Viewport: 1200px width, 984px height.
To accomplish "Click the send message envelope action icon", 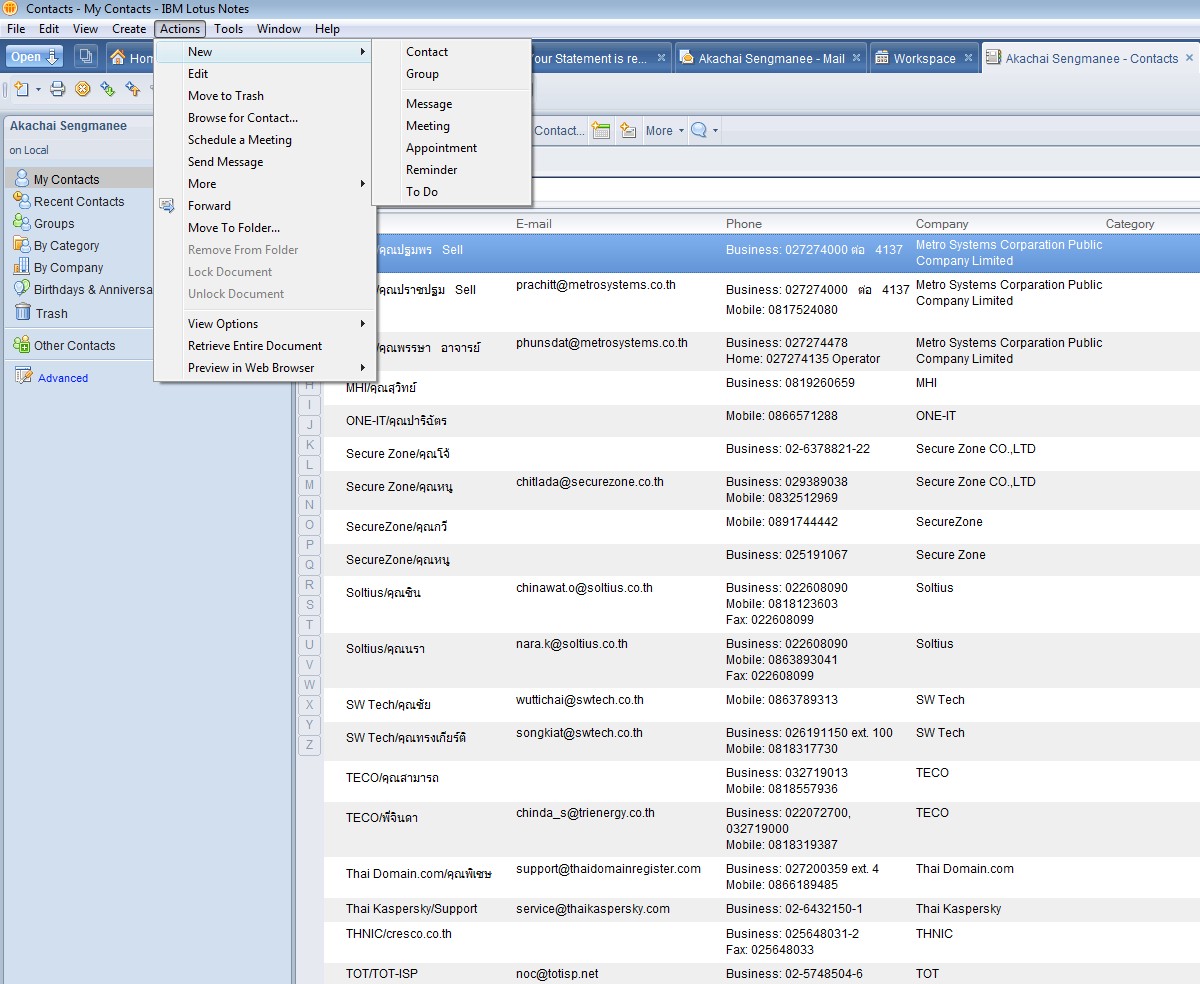I will (x=628, y=130).
